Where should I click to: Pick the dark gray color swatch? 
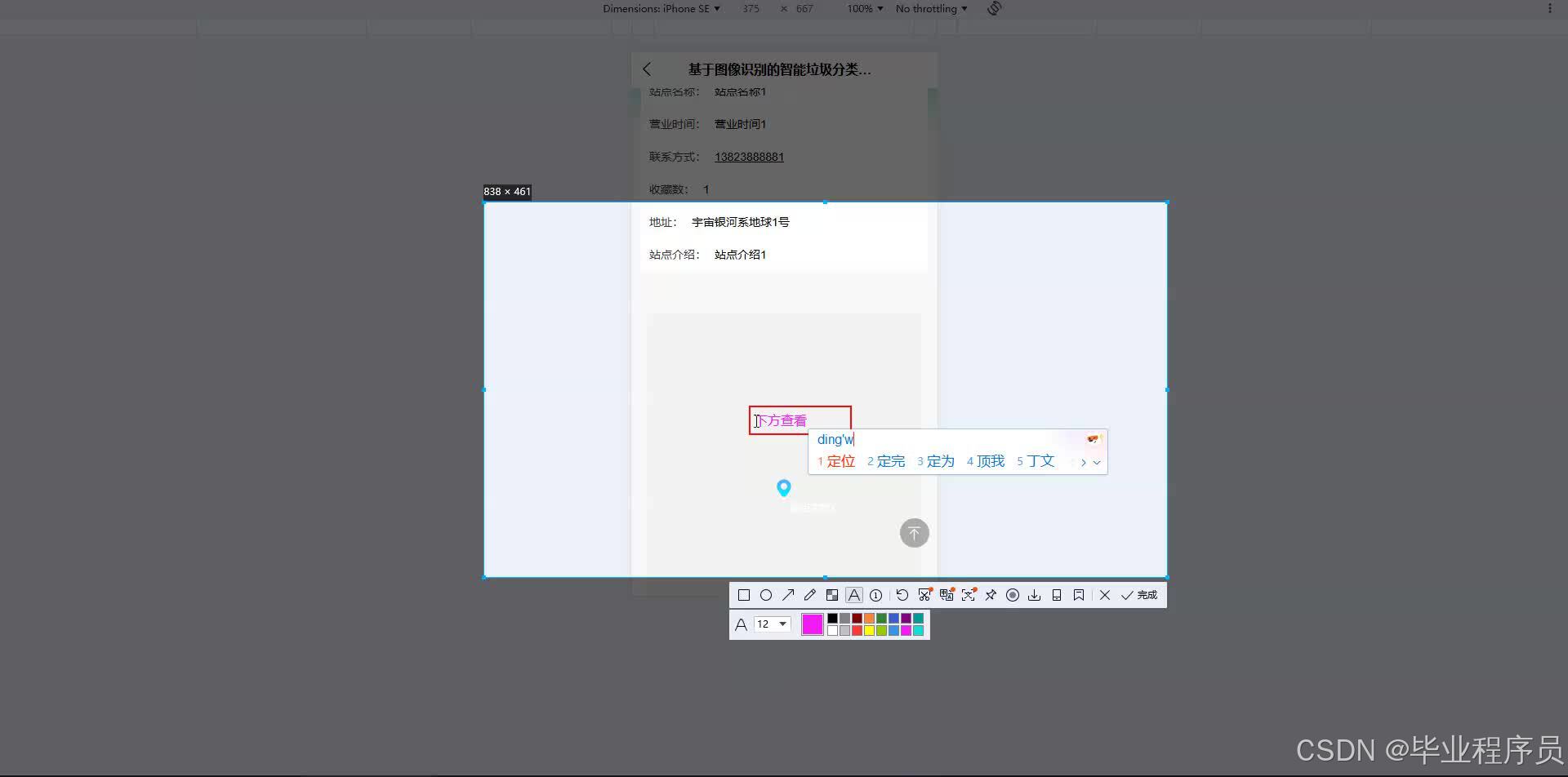click(845, 619)
